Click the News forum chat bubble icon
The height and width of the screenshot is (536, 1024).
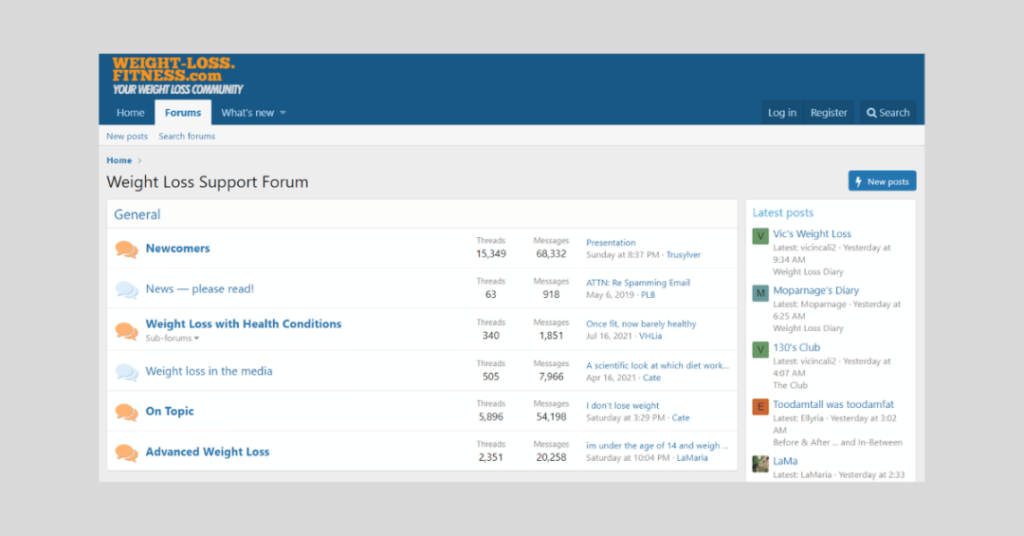126,290
